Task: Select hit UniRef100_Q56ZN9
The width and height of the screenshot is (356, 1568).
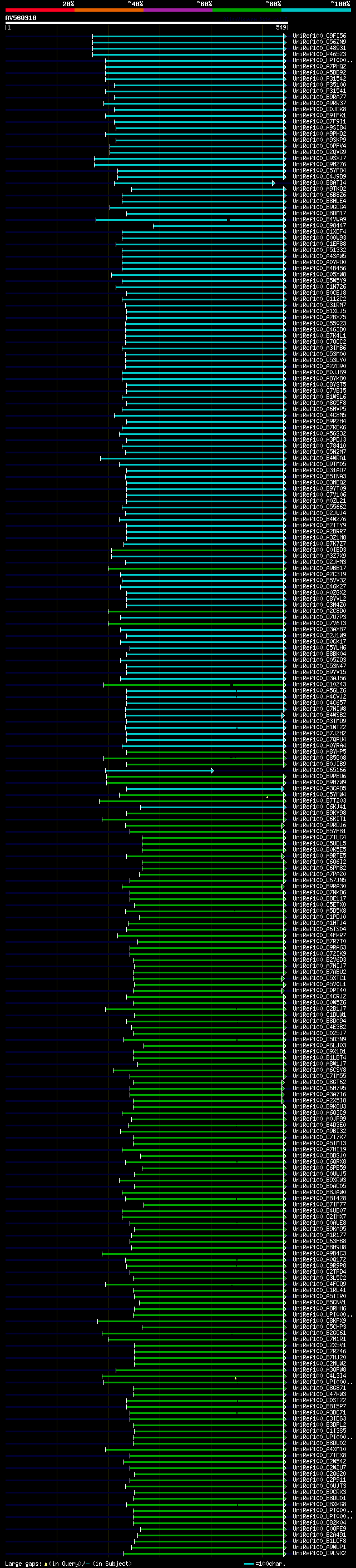Action: (x=319, y=42)
